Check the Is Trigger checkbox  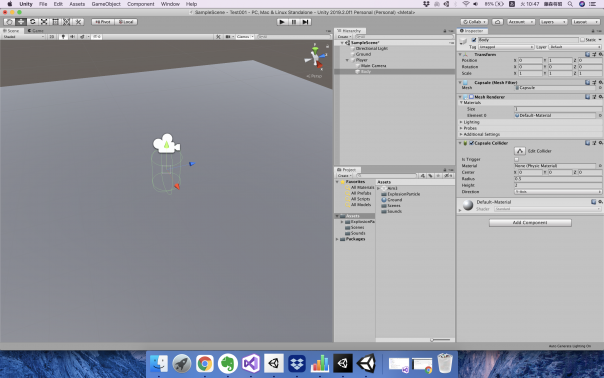(x=517, y=159)
